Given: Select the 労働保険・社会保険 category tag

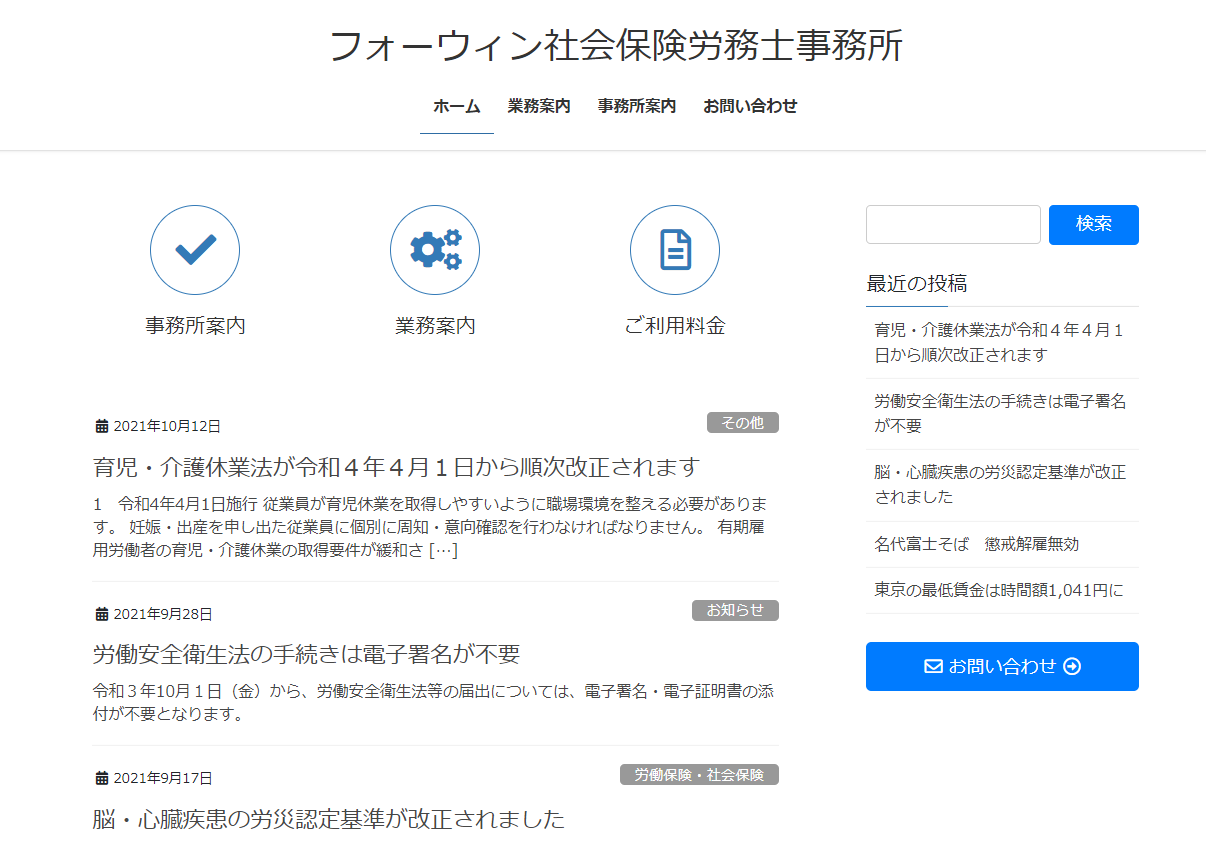Looking at the screenshot, I should (699, 775).
